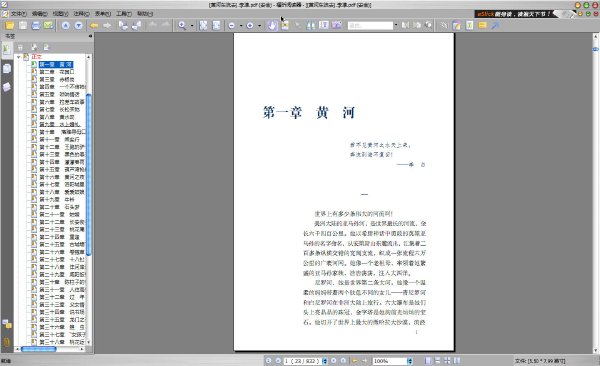Click the icon just right of the Hand tool
This screenshot has height=366, width=600.
[285, 26]
